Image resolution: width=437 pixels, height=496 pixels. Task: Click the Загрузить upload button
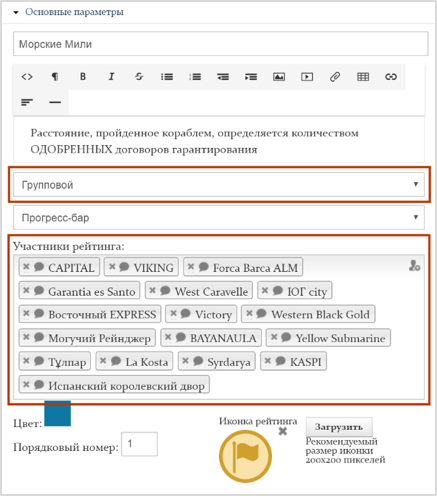click(339, 427)
